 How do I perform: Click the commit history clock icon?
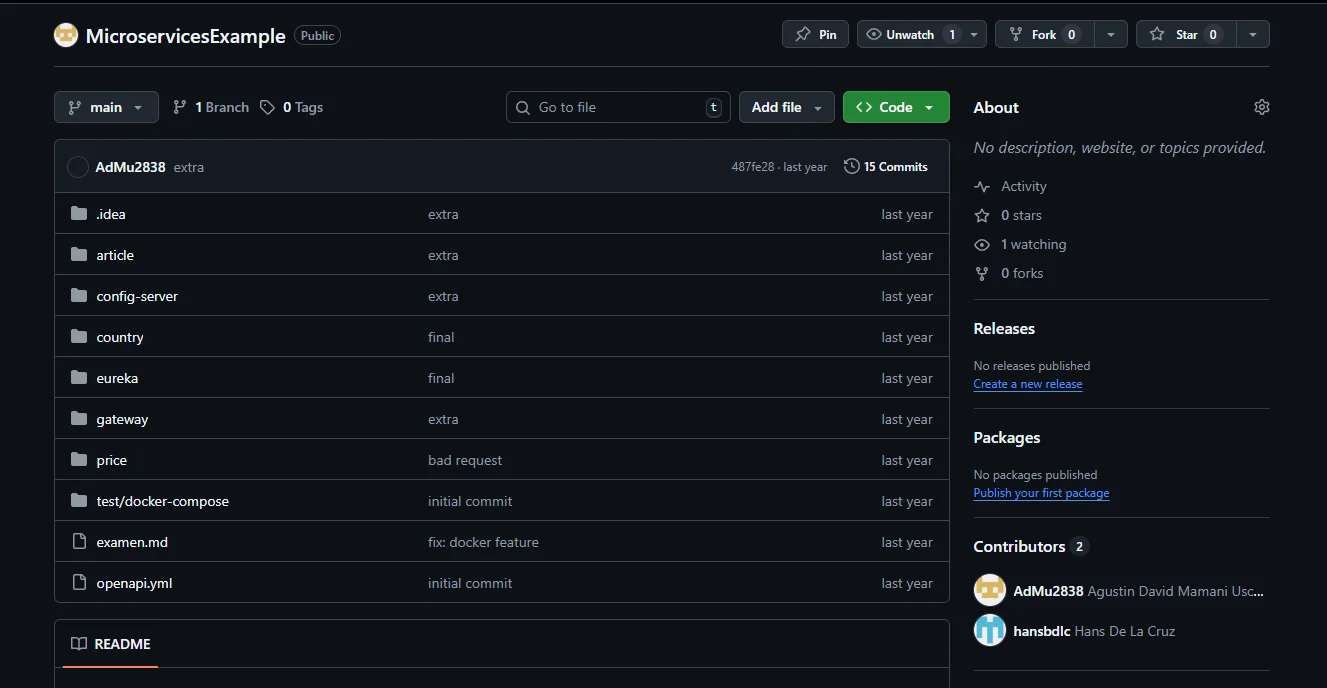(851, 166)
